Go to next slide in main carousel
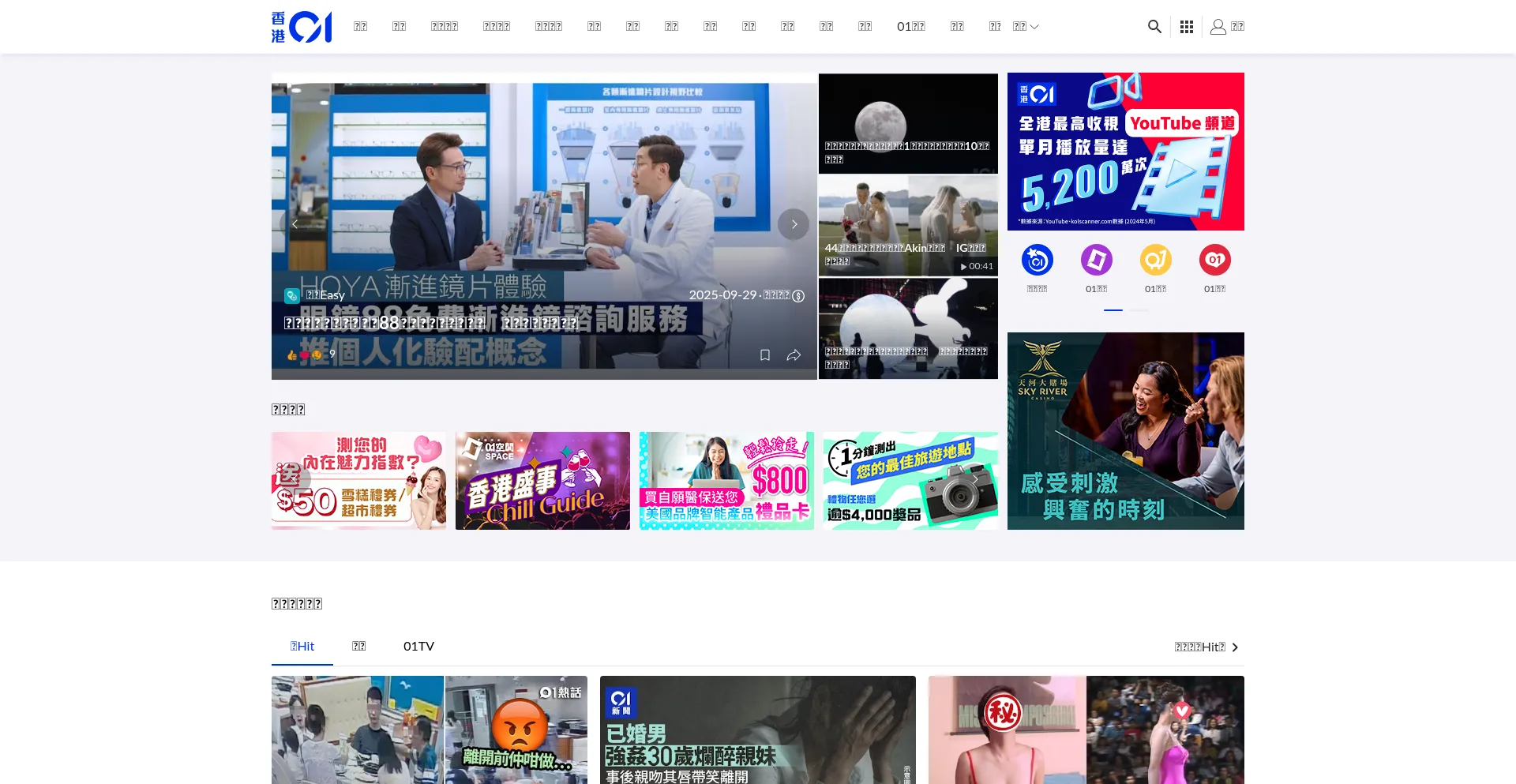The width and height of the screenshot is (1516, 784). [794, 224]
